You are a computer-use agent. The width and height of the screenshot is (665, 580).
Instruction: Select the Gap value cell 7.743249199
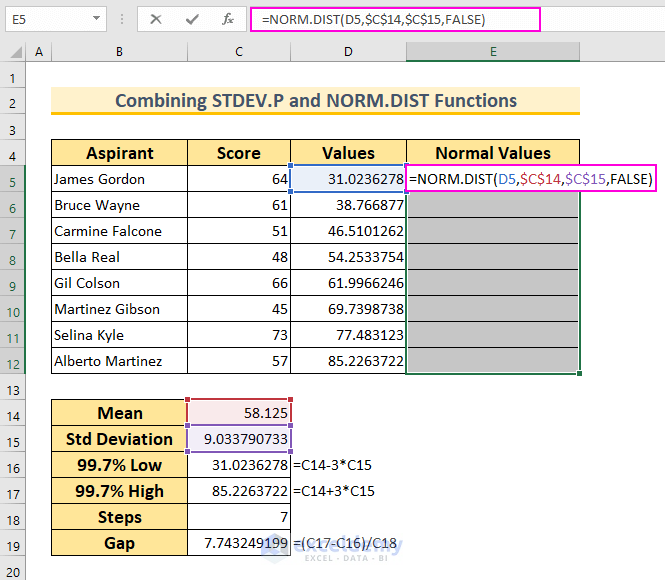click(239, 543)
